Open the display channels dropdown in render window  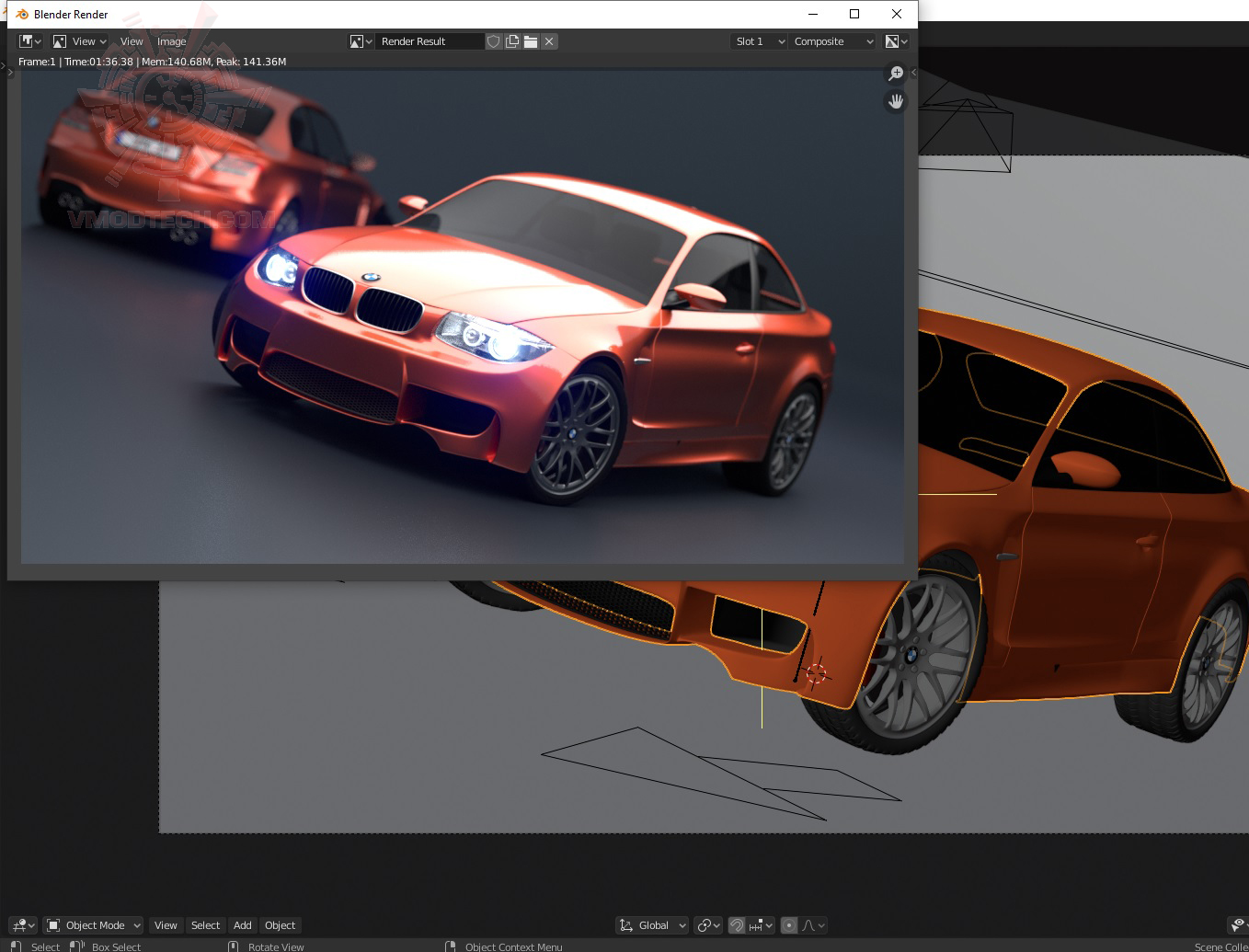(896, 41)
